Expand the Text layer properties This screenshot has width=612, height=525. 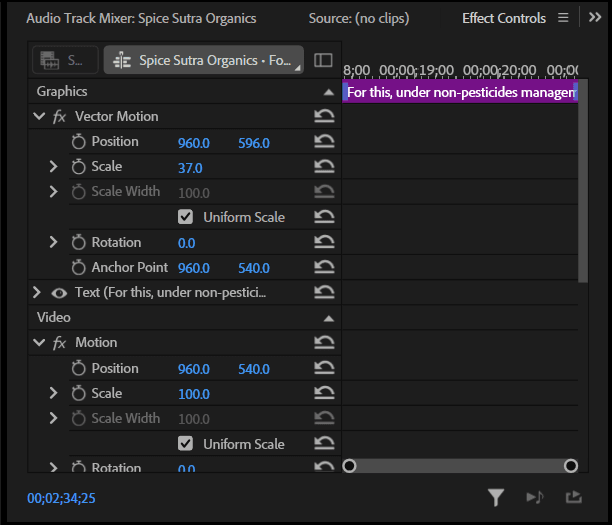37,293
